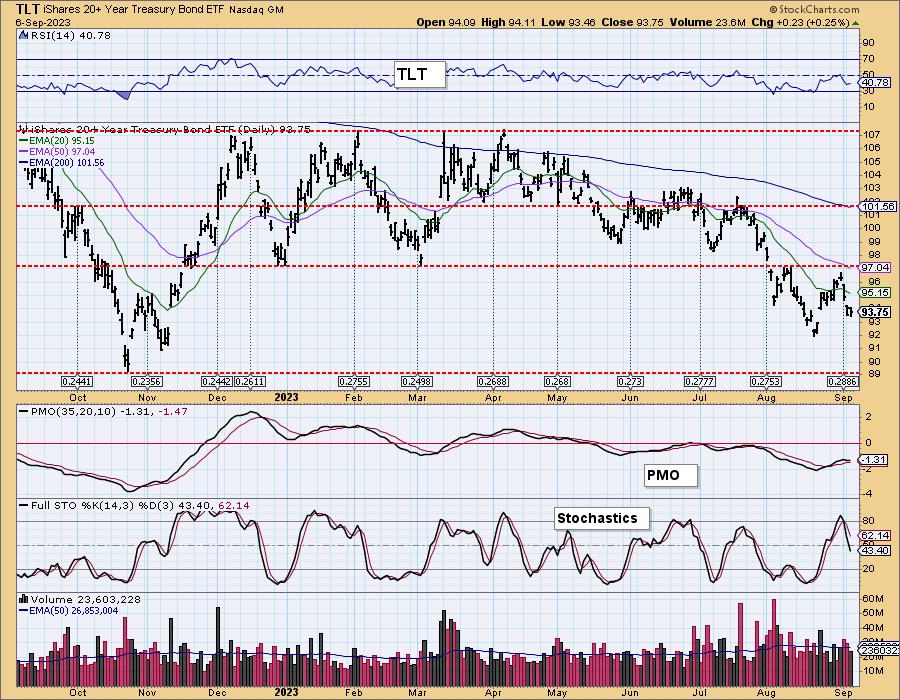The image size is (900, 700).
Task: Click the 0.2755 value box near Feb
Action: 354,382
